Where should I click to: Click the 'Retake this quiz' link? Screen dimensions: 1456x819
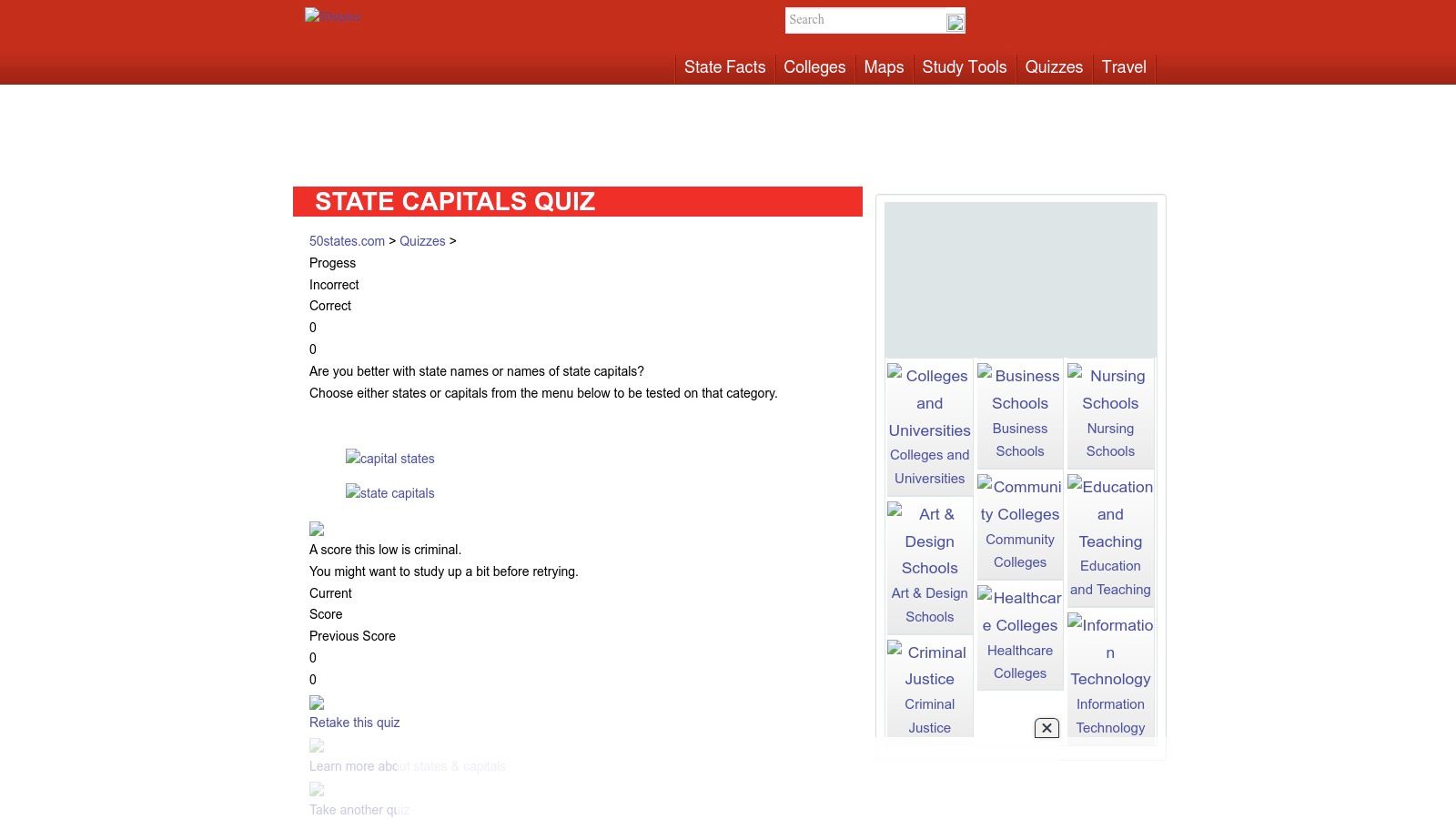pos(354,722)
